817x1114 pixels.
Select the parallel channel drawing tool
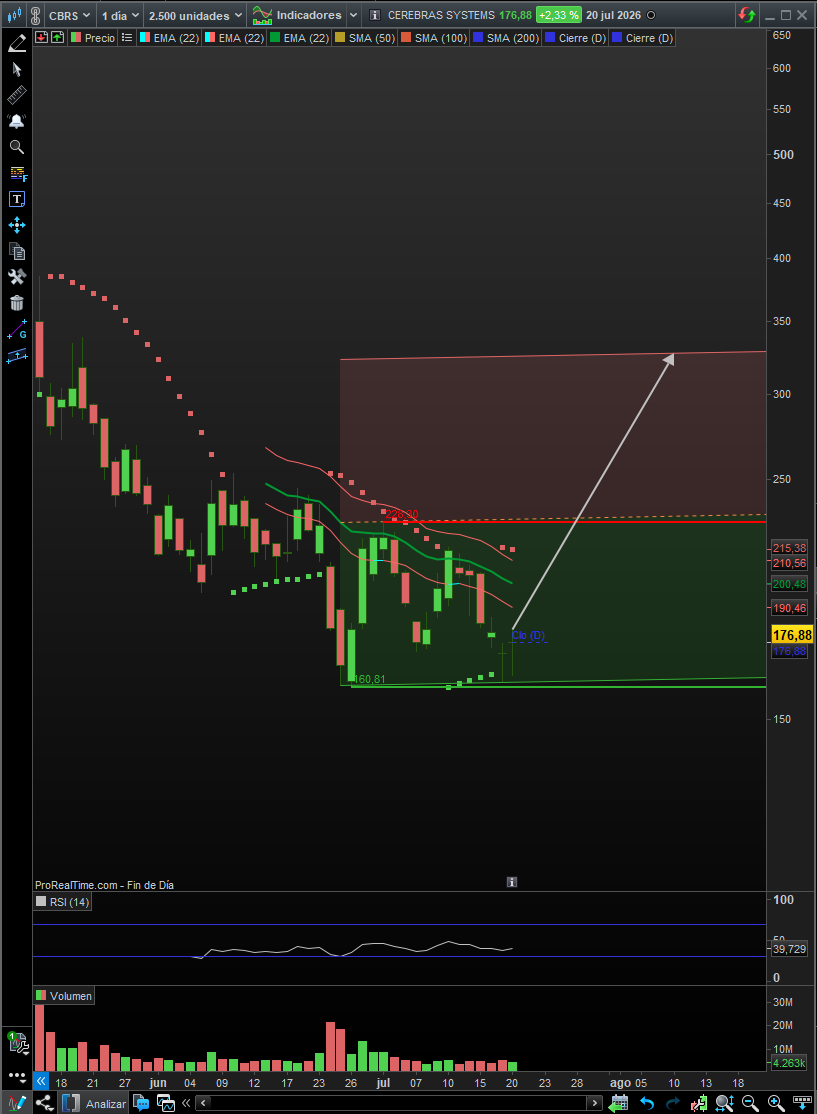[17, 355]
